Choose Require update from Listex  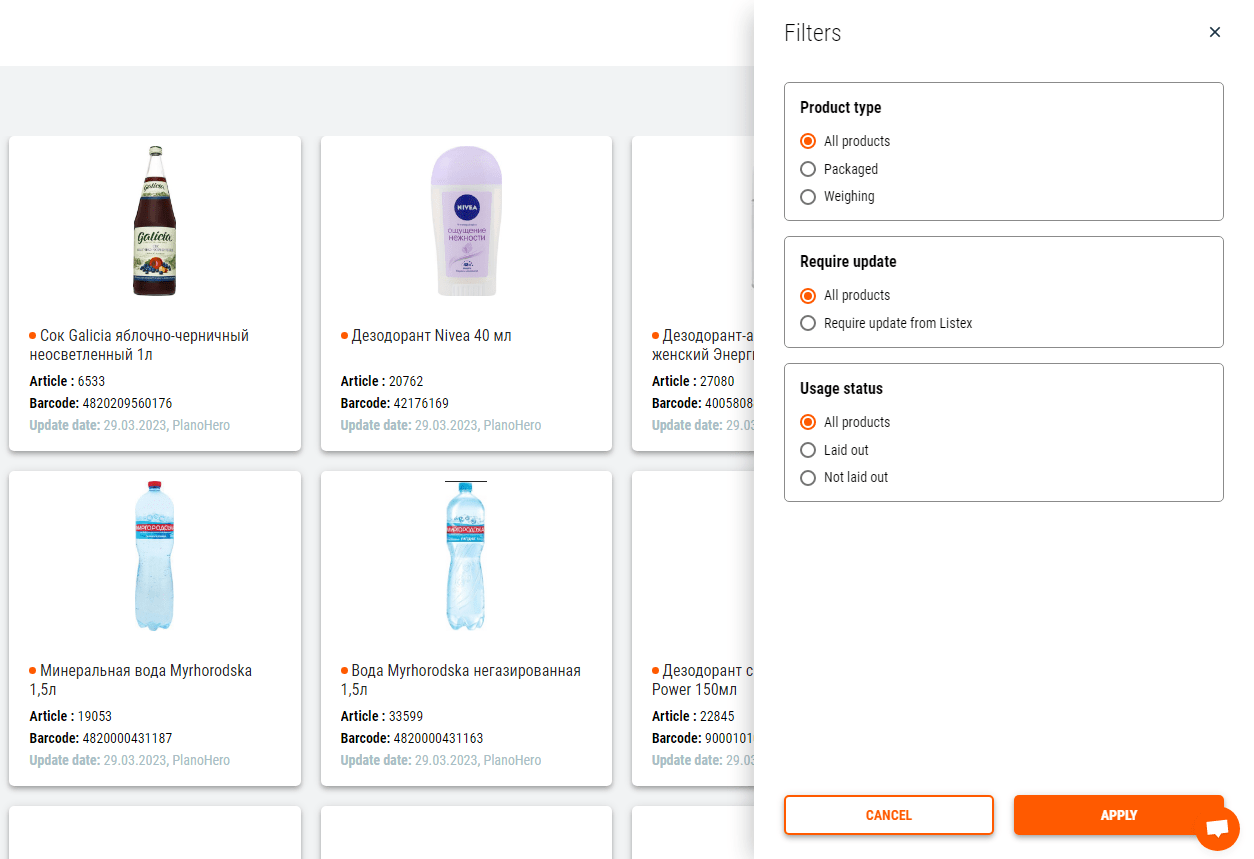coord(807,323)
